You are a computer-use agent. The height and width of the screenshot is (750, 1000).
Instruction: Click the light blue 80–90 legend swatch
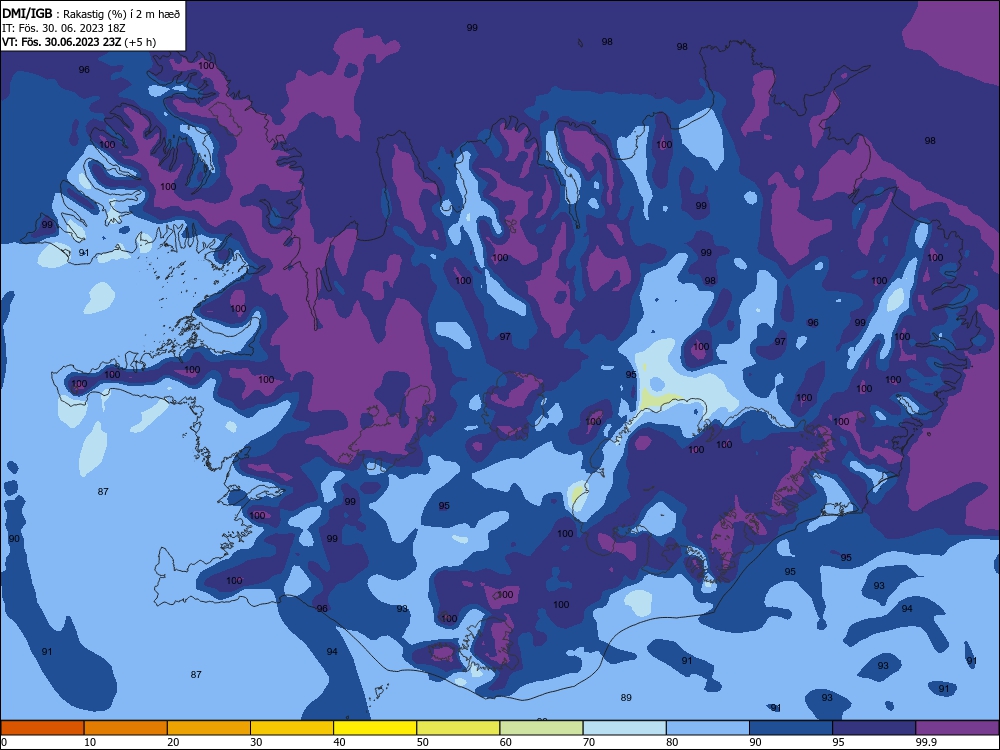708,728
